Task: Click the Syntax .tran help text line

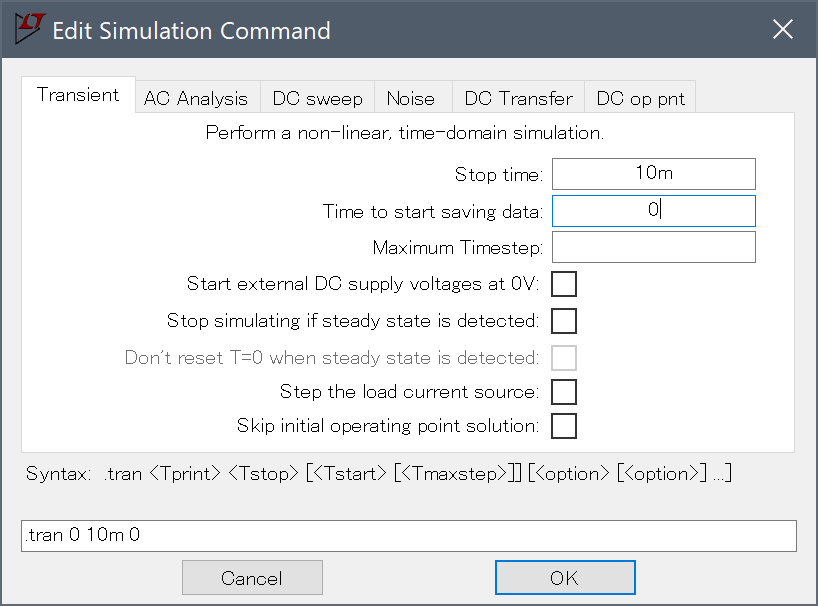Action: [379, 474]
